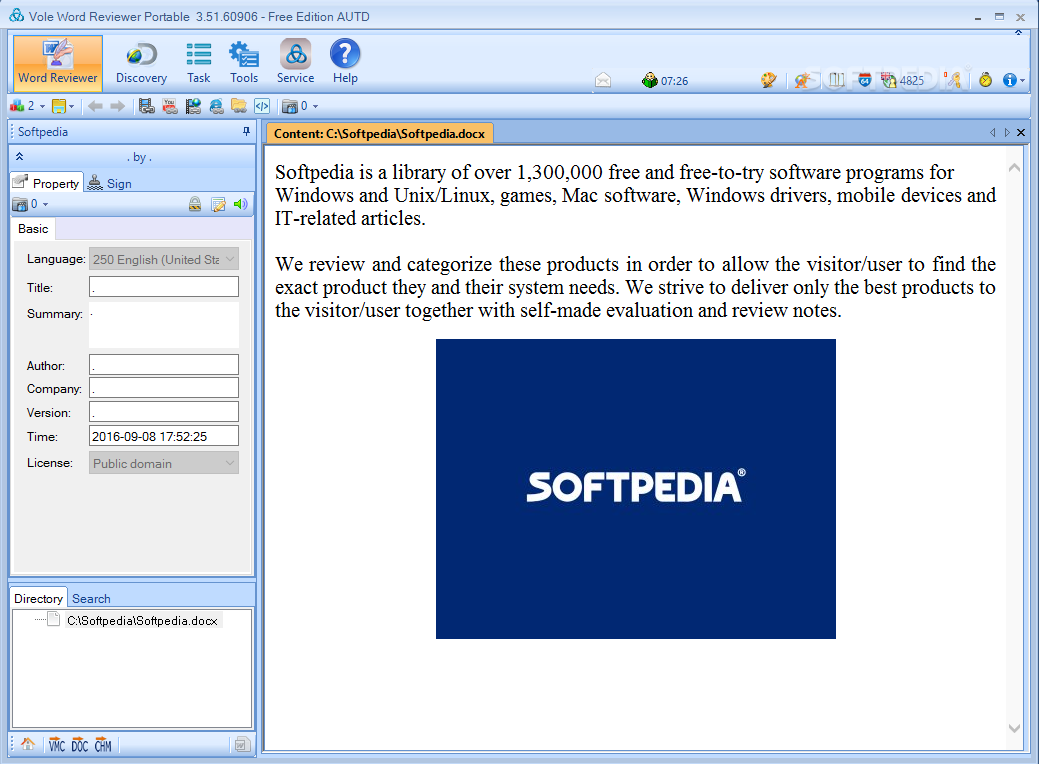Open dropdown arrow next to blocks icon
The height and width of the screenshot is (764, 1039).
tap(42, 106)
